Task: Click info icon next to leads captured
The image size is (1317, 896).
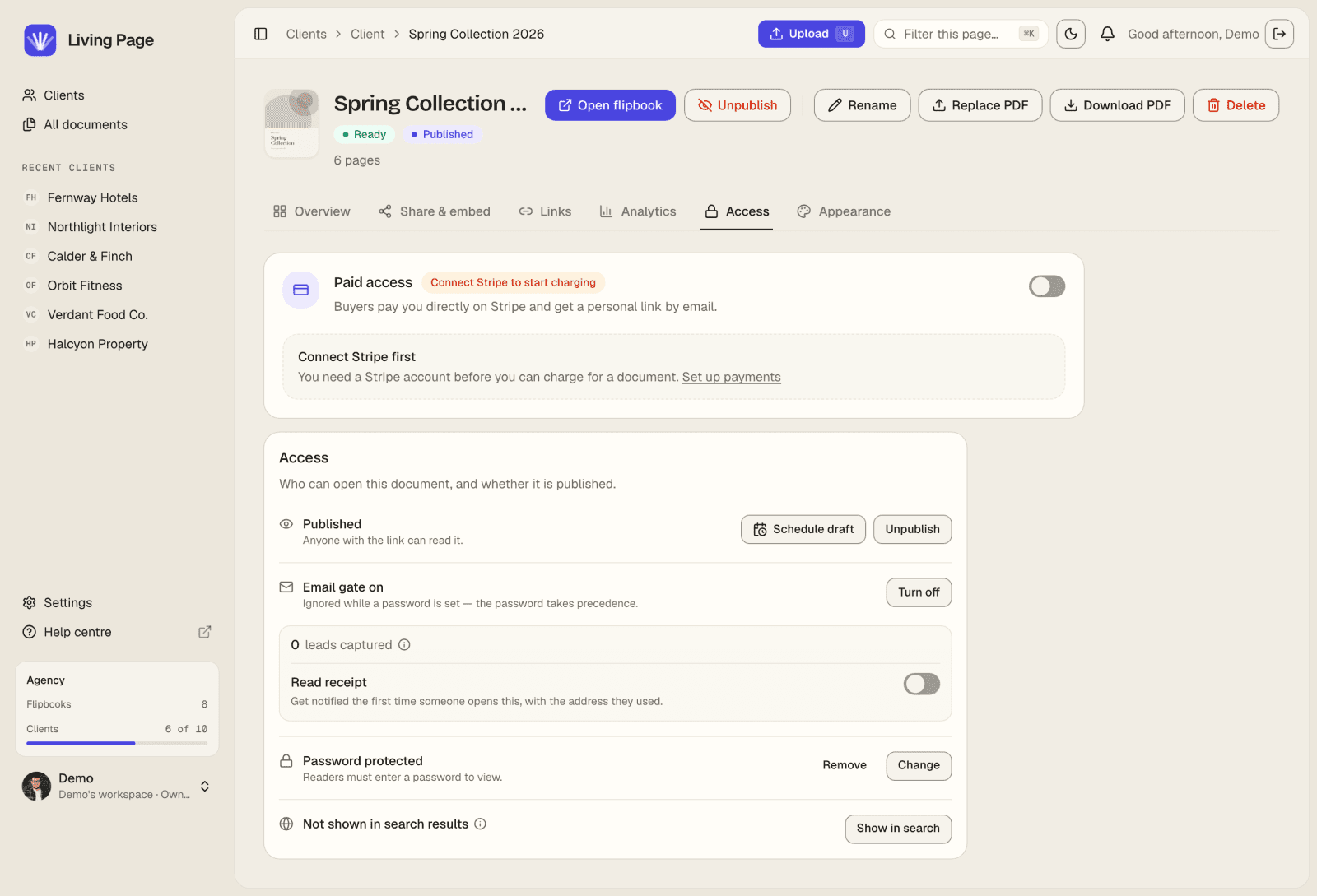Action: (x=404, y=645)
